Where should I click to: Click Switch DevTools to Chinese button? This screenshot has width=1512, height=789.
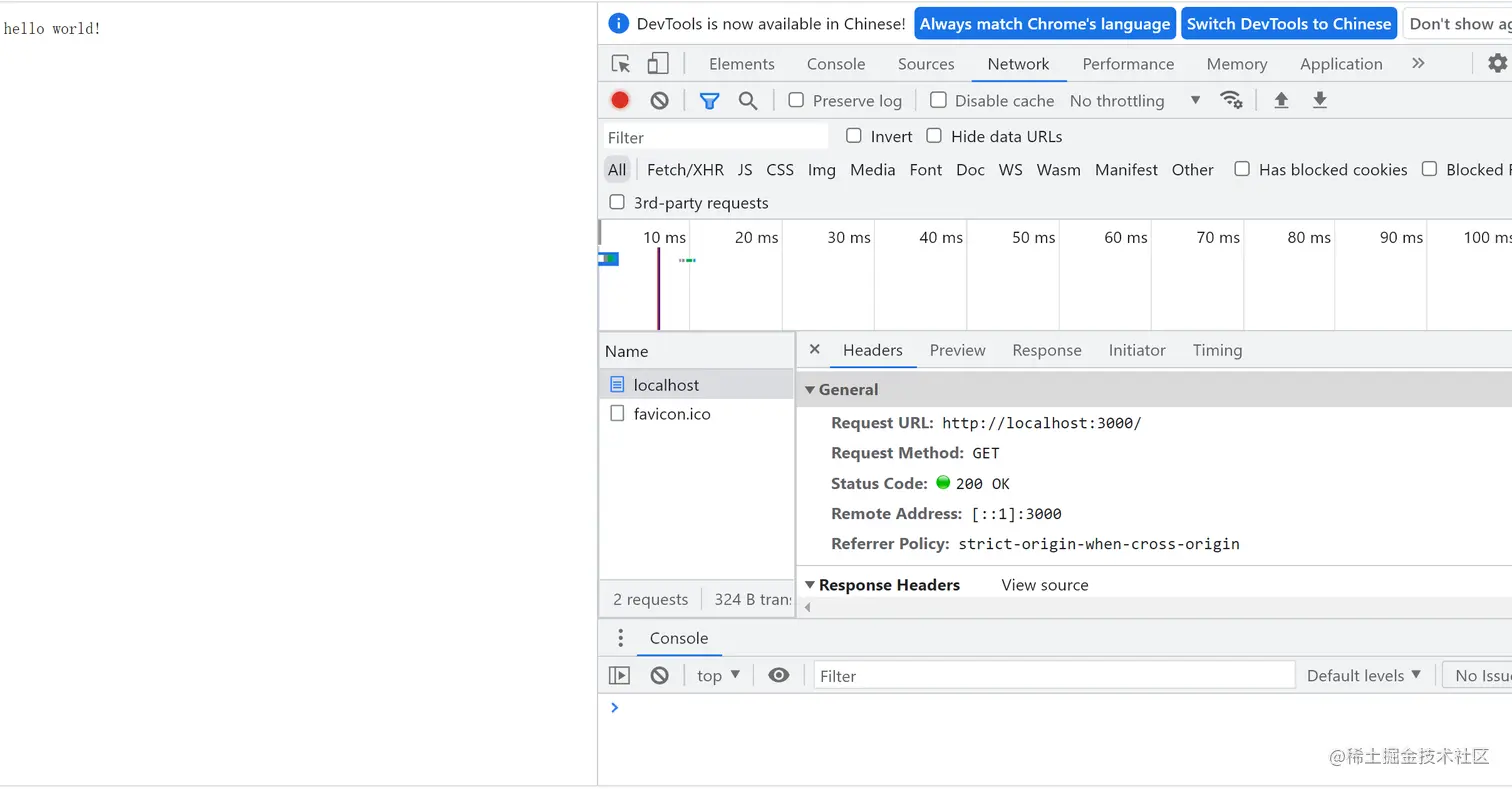(x=1289, y=24)
